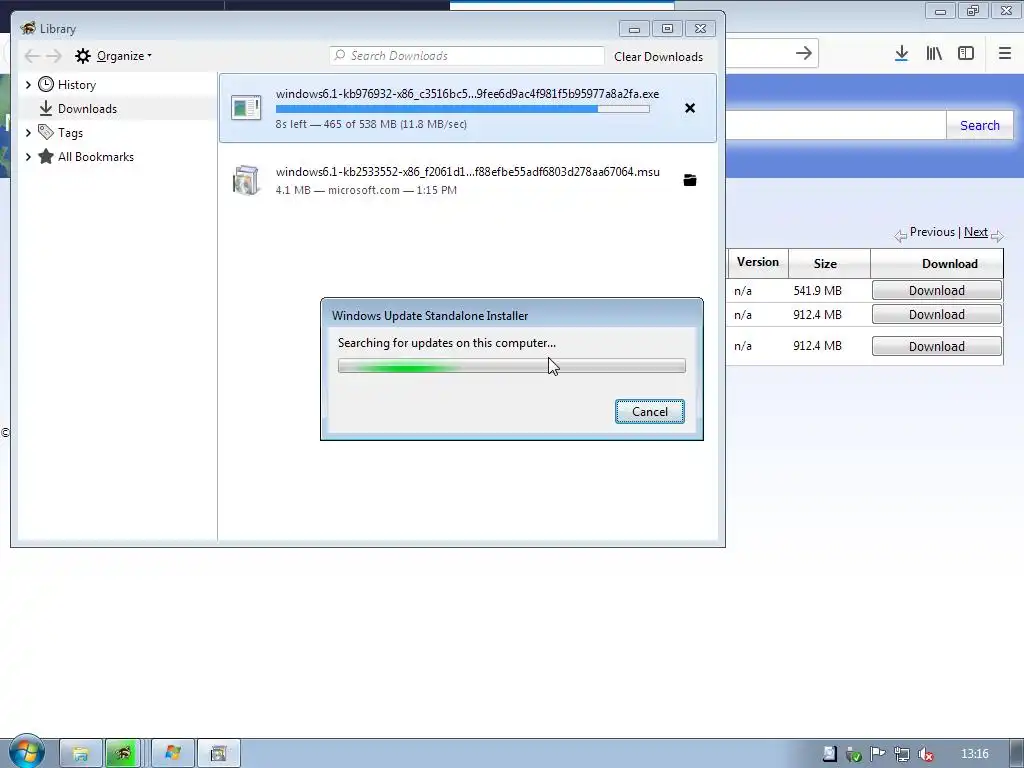Screen dimensions: 1024x768
Task: Select History in the Library sidebar
Action: coord(76,85)
